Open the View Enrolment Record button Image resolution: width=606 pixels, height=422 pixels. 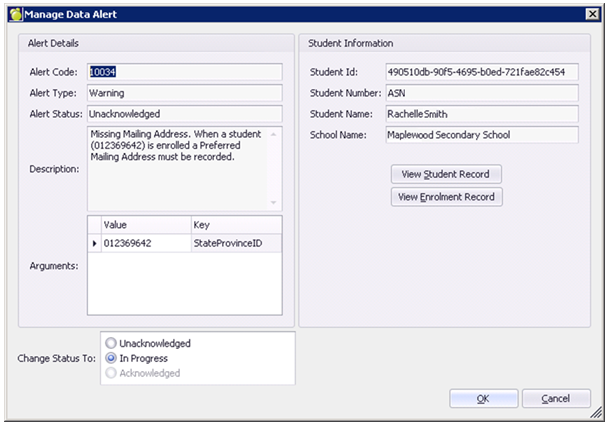(446, 197)
